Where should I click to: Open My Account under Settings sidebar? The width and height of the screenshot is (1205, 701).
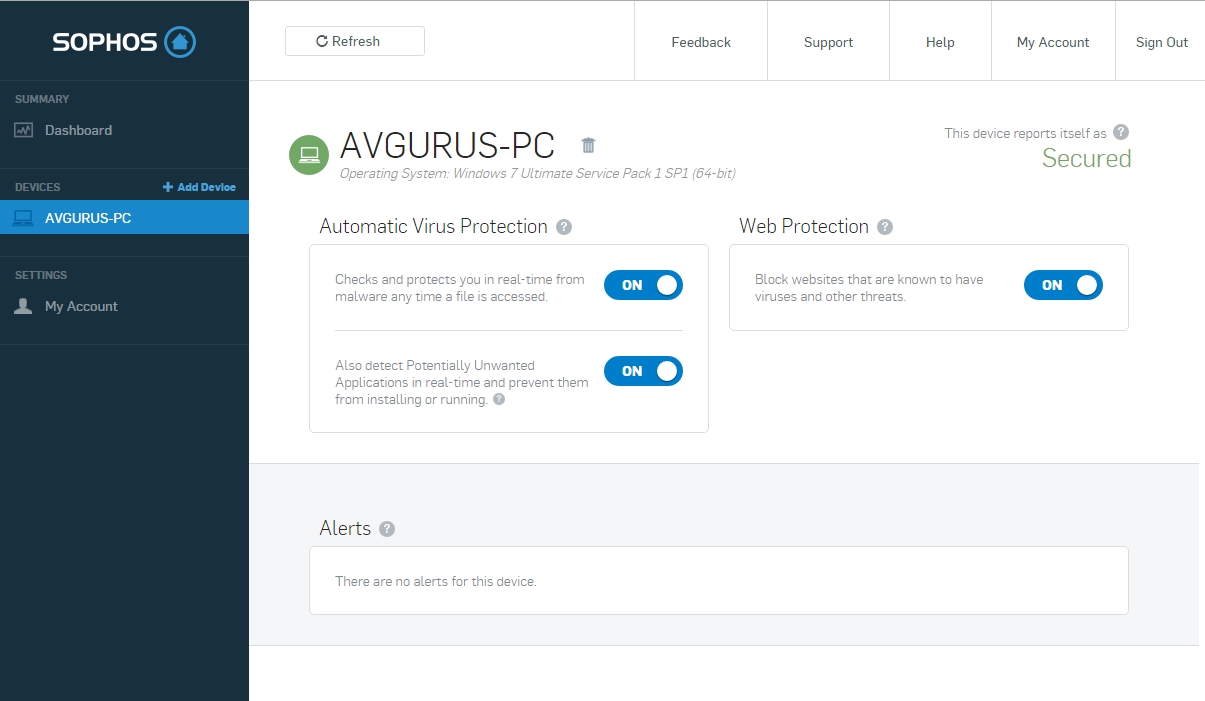click(x=81, y=306)
